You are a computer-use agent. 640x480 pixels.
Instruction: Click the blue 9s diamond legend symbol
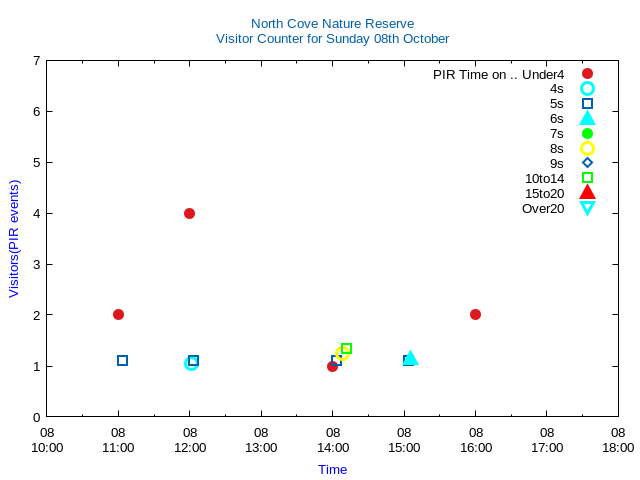pyautogui.click(x=587, y=163)
